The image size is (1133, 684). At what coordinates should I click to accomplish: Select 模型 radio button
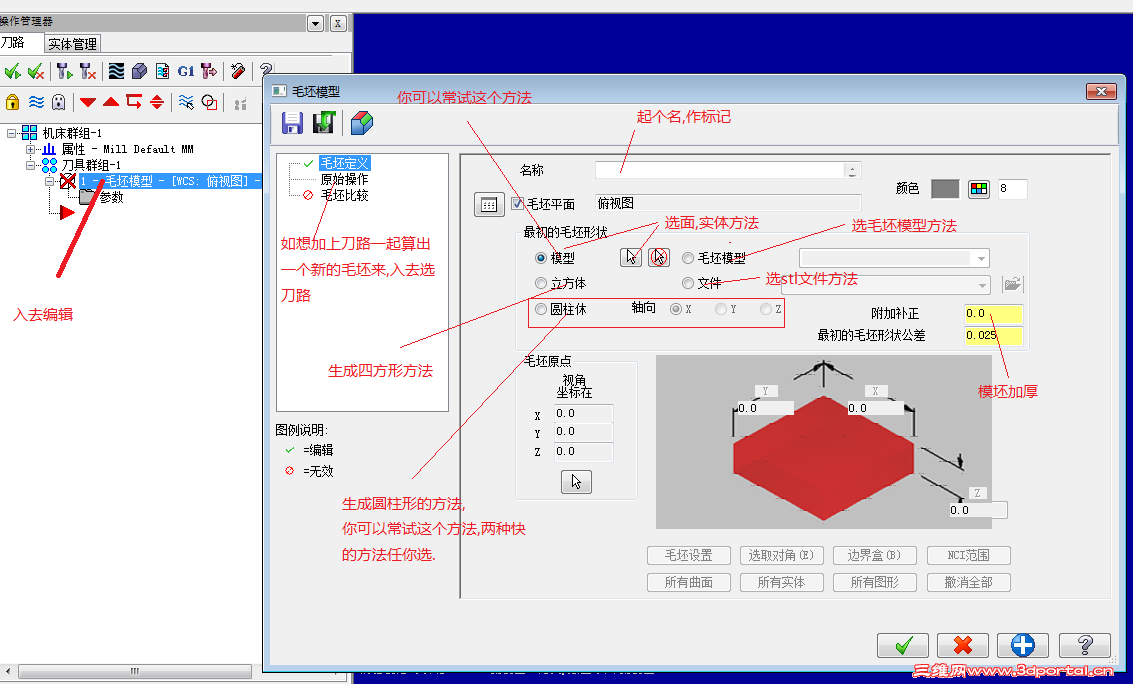[x=540, y=258]
